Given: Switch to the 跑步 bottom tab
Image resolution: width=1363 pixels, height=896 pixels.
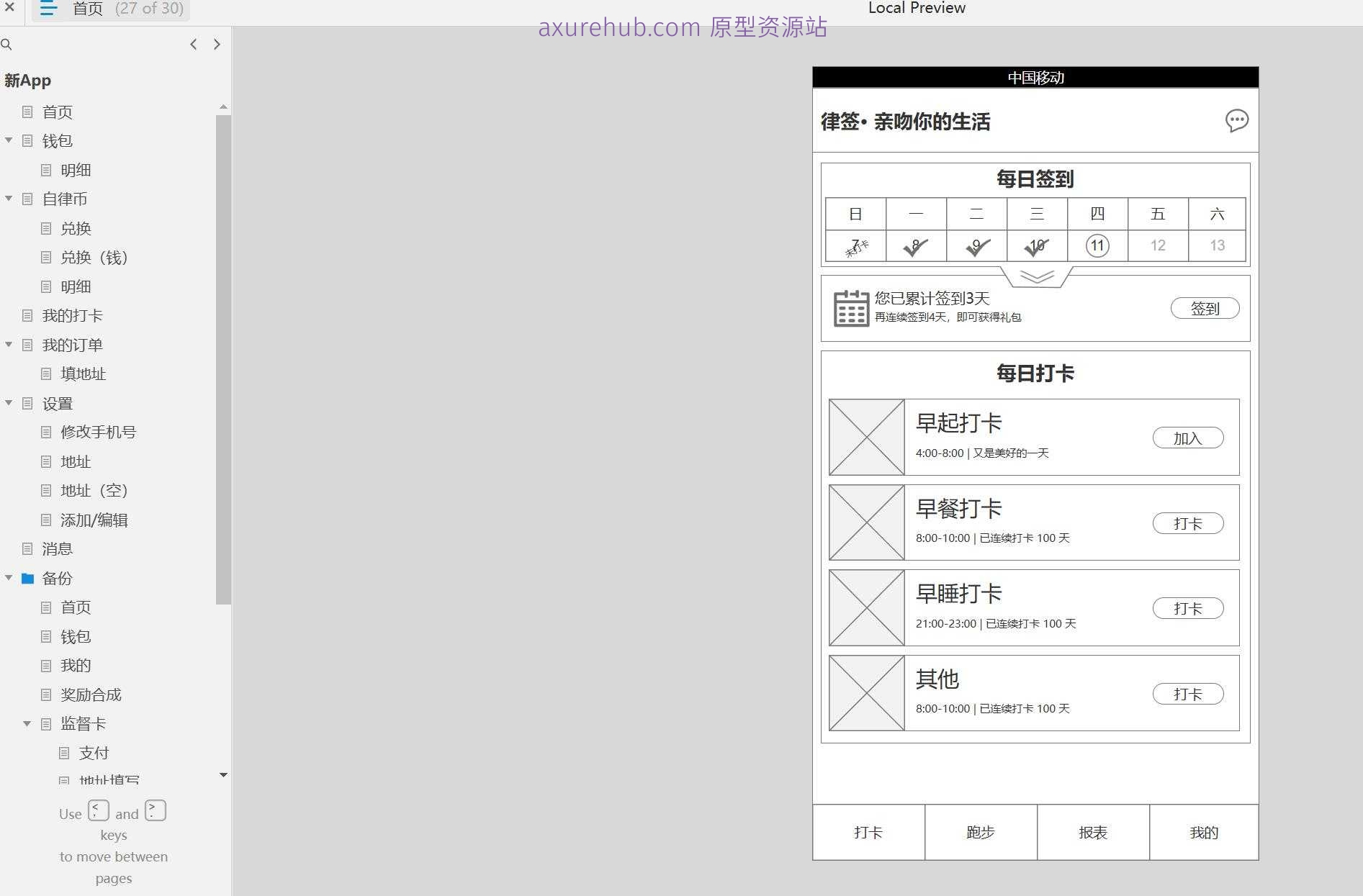Looking at the screenshot, I should [x=980, y=833].
